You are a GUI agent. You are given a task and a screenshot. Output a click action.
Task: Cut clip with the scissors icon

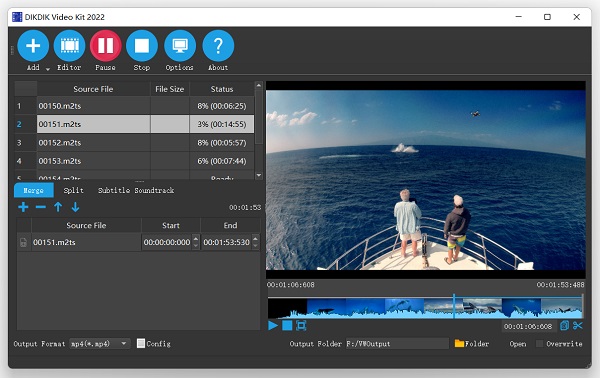tap(578, 326)
